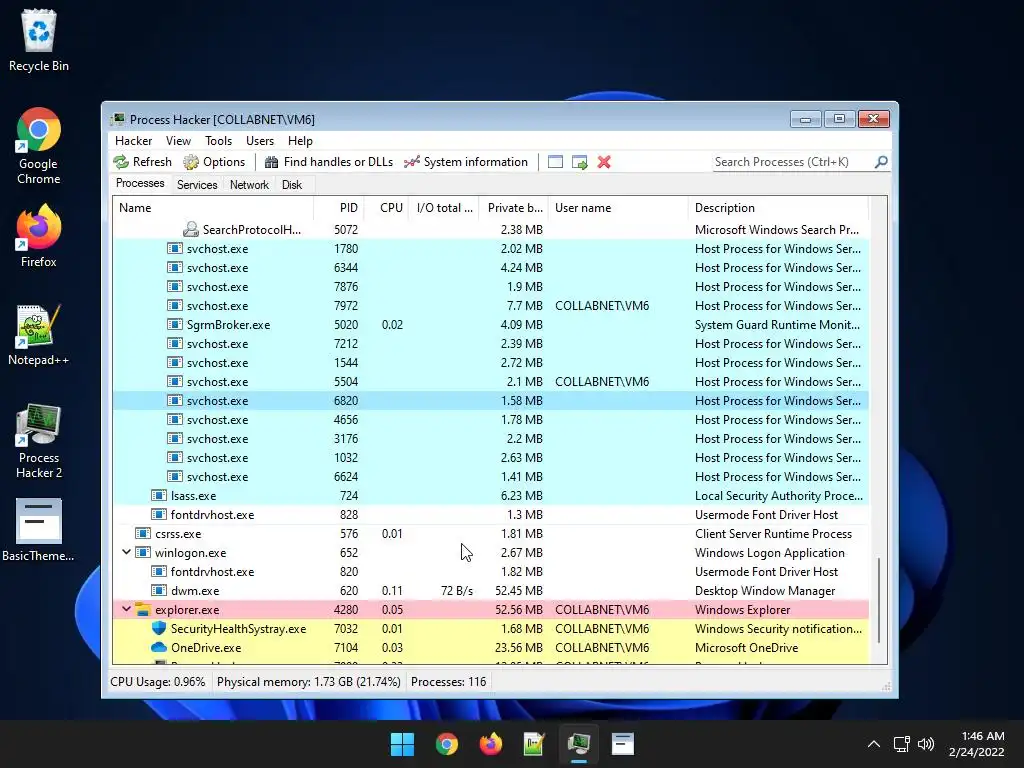
Task: Collapse the explorer.exe tree node
Action: tap(127, 609)
